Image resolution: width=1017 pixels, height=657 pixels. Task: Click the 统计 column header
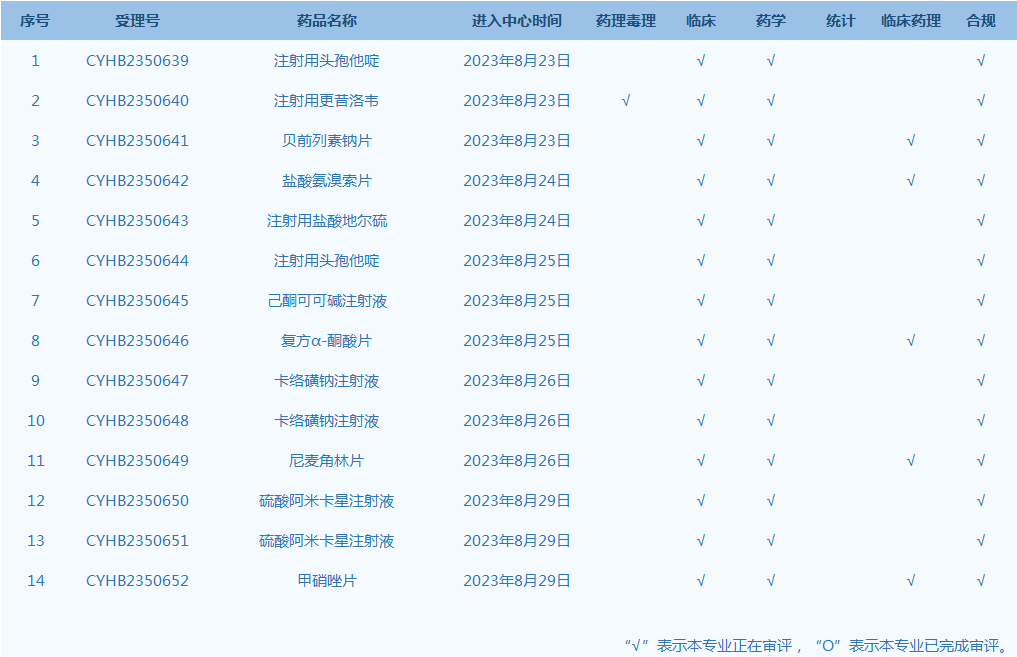[x=841, y=21]
